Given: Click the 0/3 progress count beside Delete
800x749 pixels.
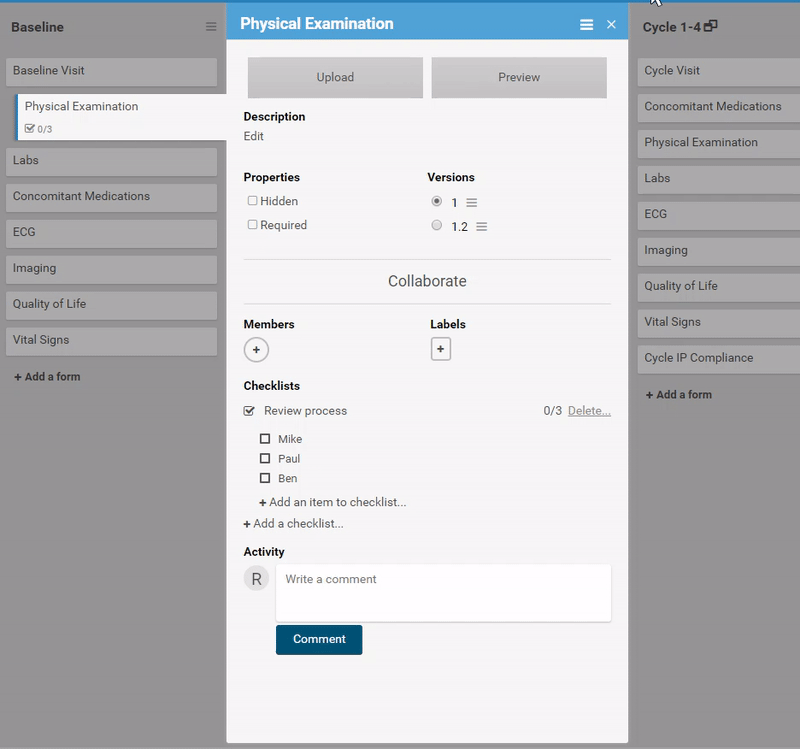Looking at the screenshot, I should tap(553, 411).
